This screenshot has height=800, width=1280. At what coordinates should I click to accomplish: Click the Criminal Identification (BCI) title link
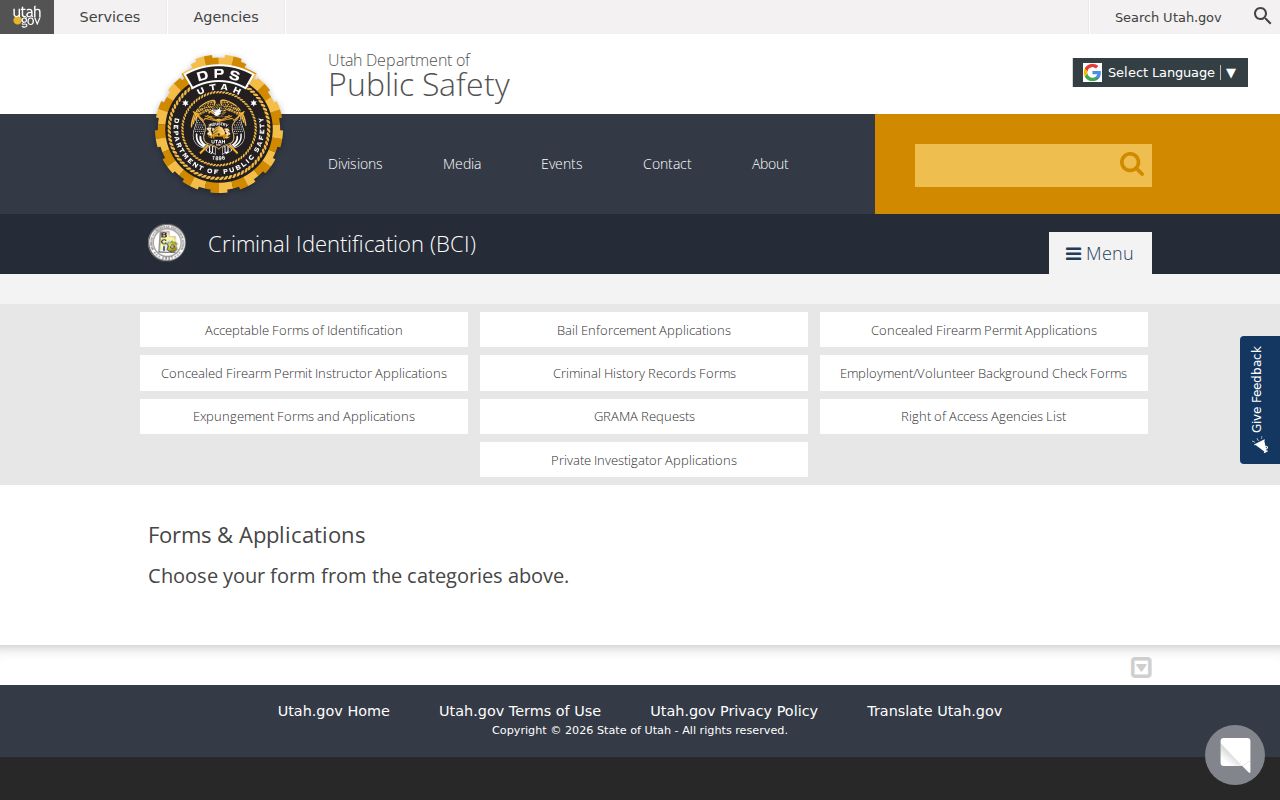point(342,244)
